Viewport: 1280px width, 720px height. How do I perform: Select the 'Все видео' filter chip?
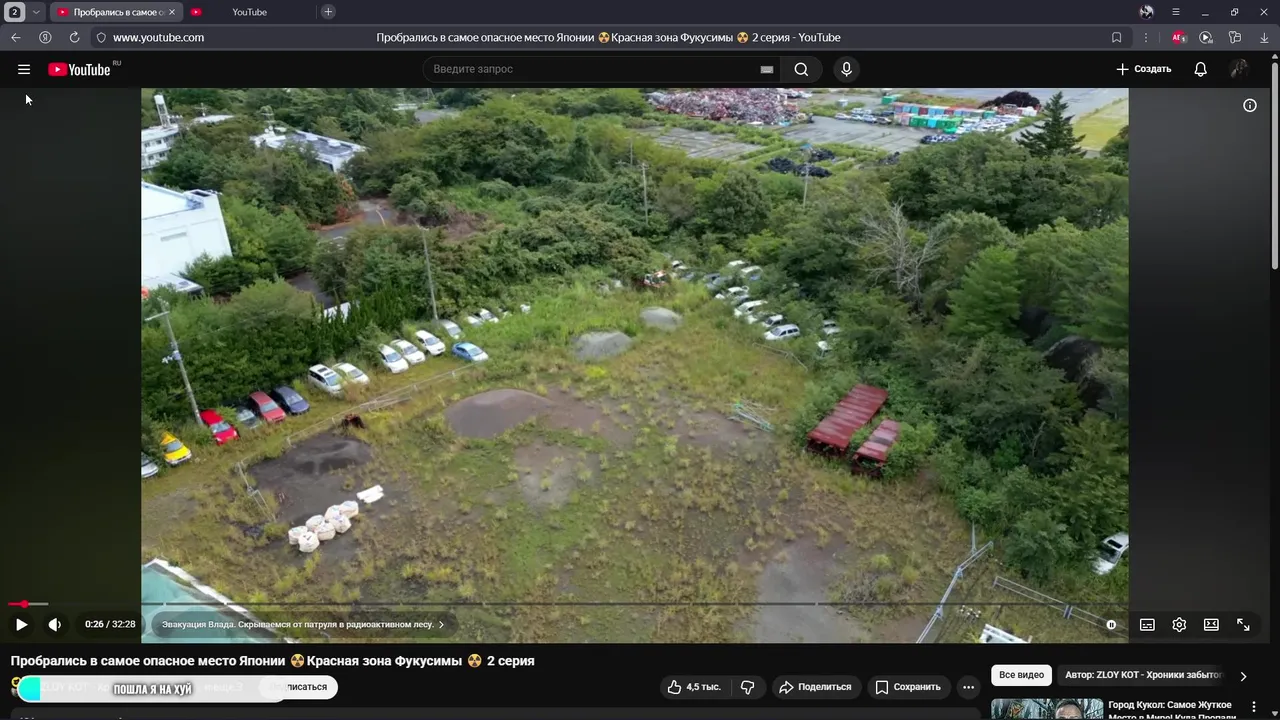(x=1021, y=675)
